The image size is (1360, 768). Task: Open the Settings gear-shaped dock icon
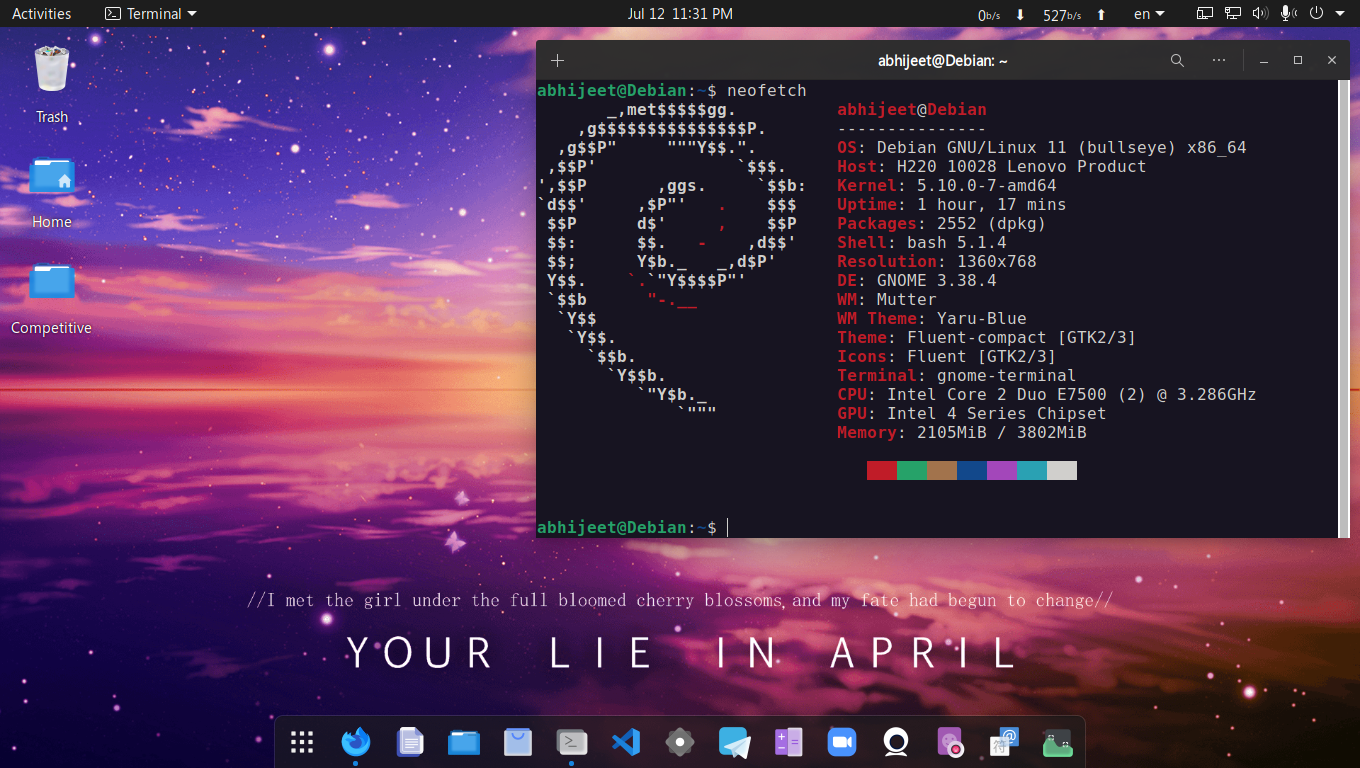(x=680, y=742)
